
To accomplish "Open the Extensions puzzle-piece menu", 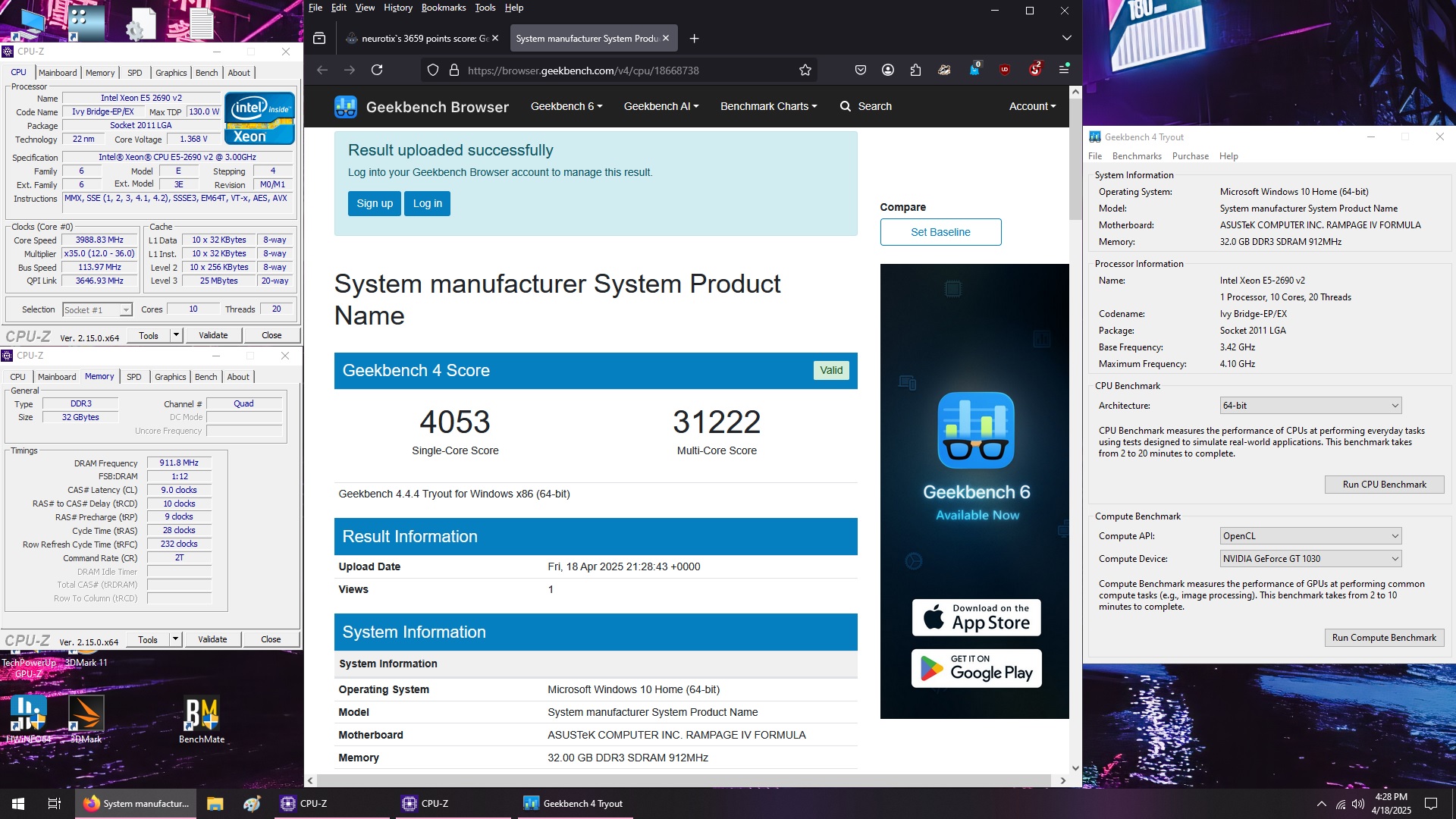I will [x=916, y=70].
